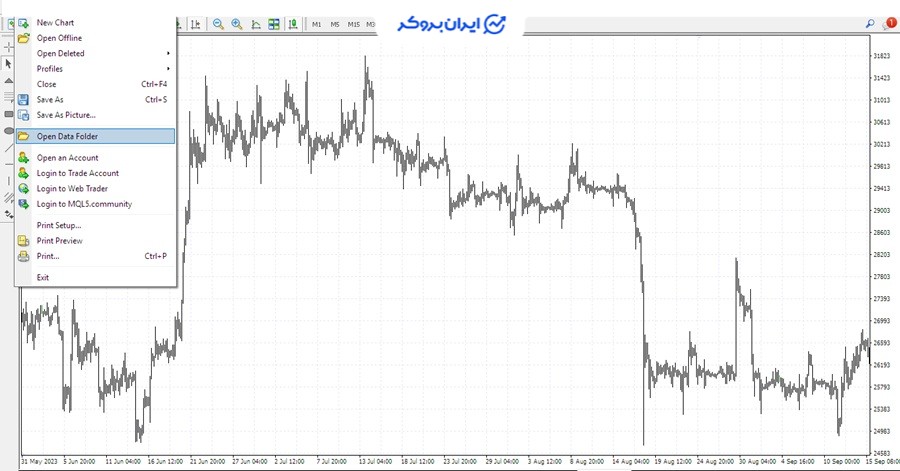Switch chart to M5 timeframe
The width and height of the screenshot is (900, 471).
pos(335,24)
